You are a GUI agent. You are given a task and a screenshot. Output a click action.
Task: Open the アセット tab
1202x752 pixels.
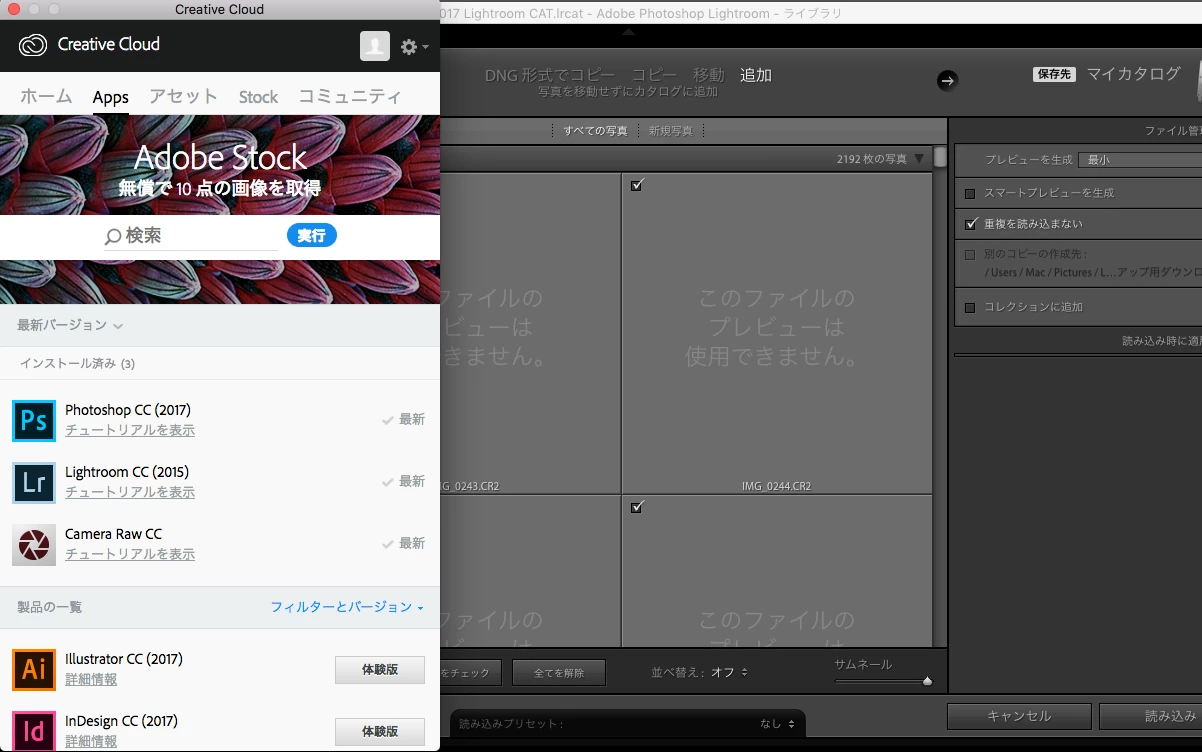(x=183, y=97)
